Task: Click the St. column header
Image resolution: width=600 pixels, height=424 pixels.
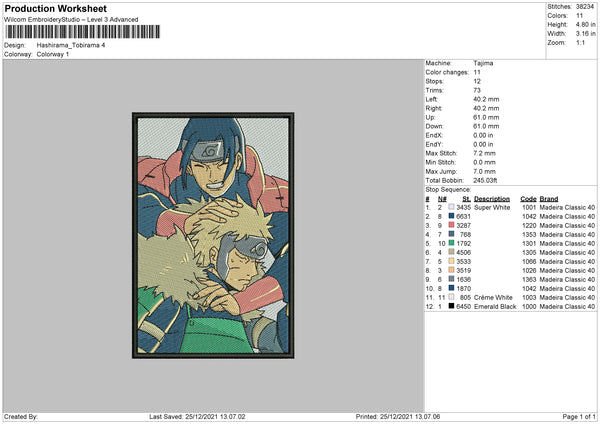Action: click(466, 199)
